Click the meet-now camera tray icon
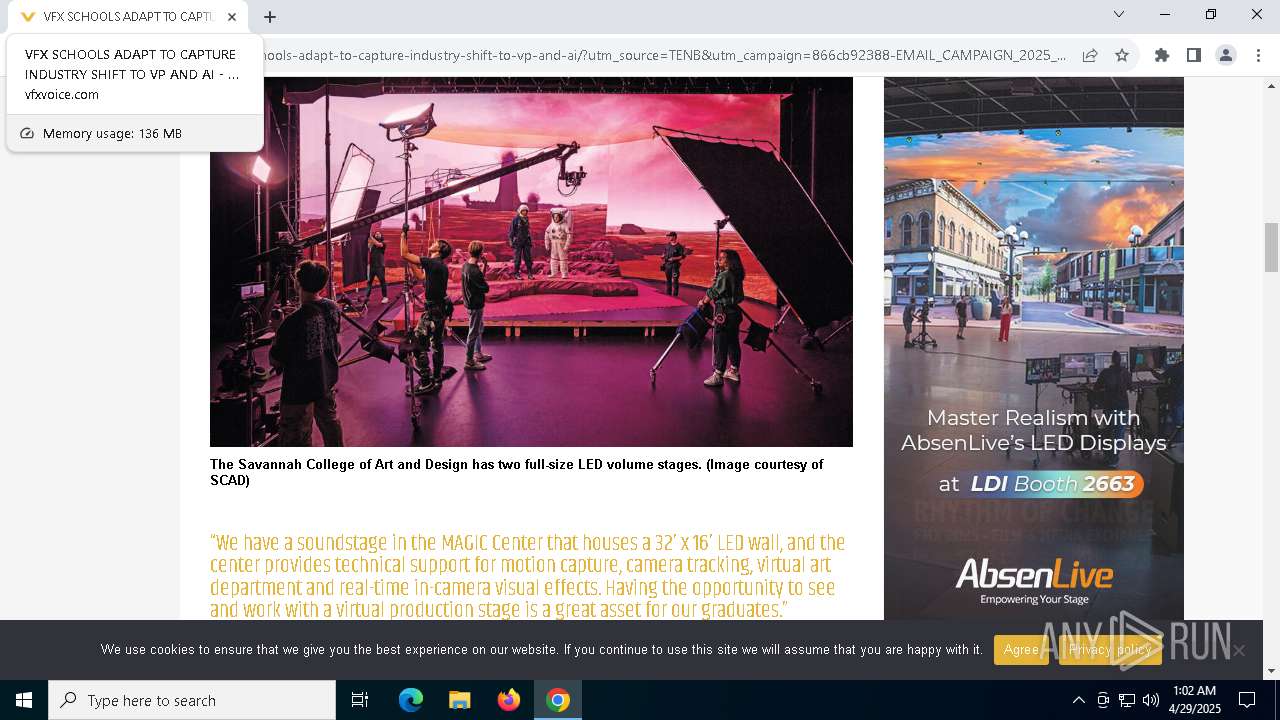 pyautogui.click(x=1103, y=700)
